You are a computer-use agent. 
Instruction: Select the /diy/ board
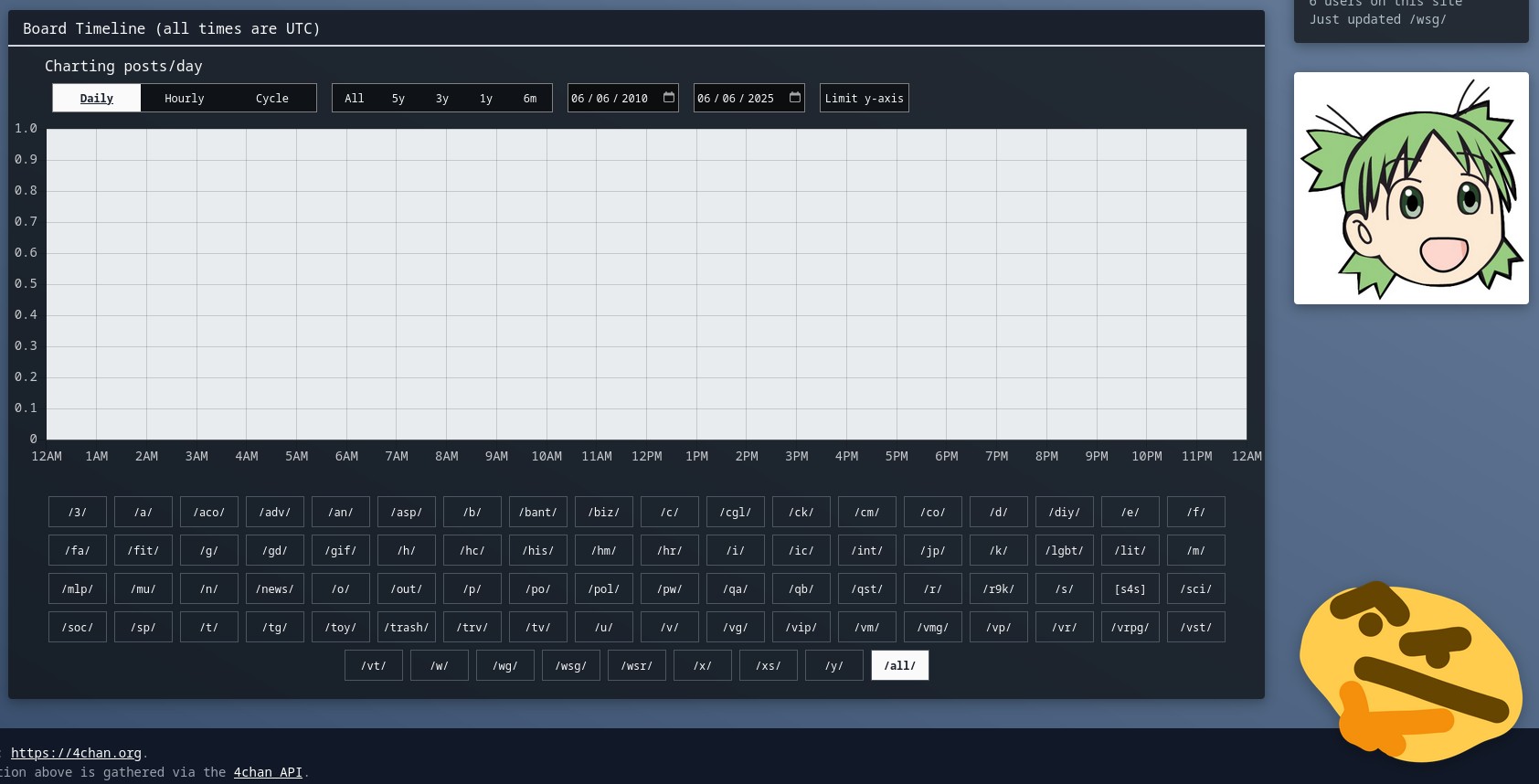click(1065, 512)
